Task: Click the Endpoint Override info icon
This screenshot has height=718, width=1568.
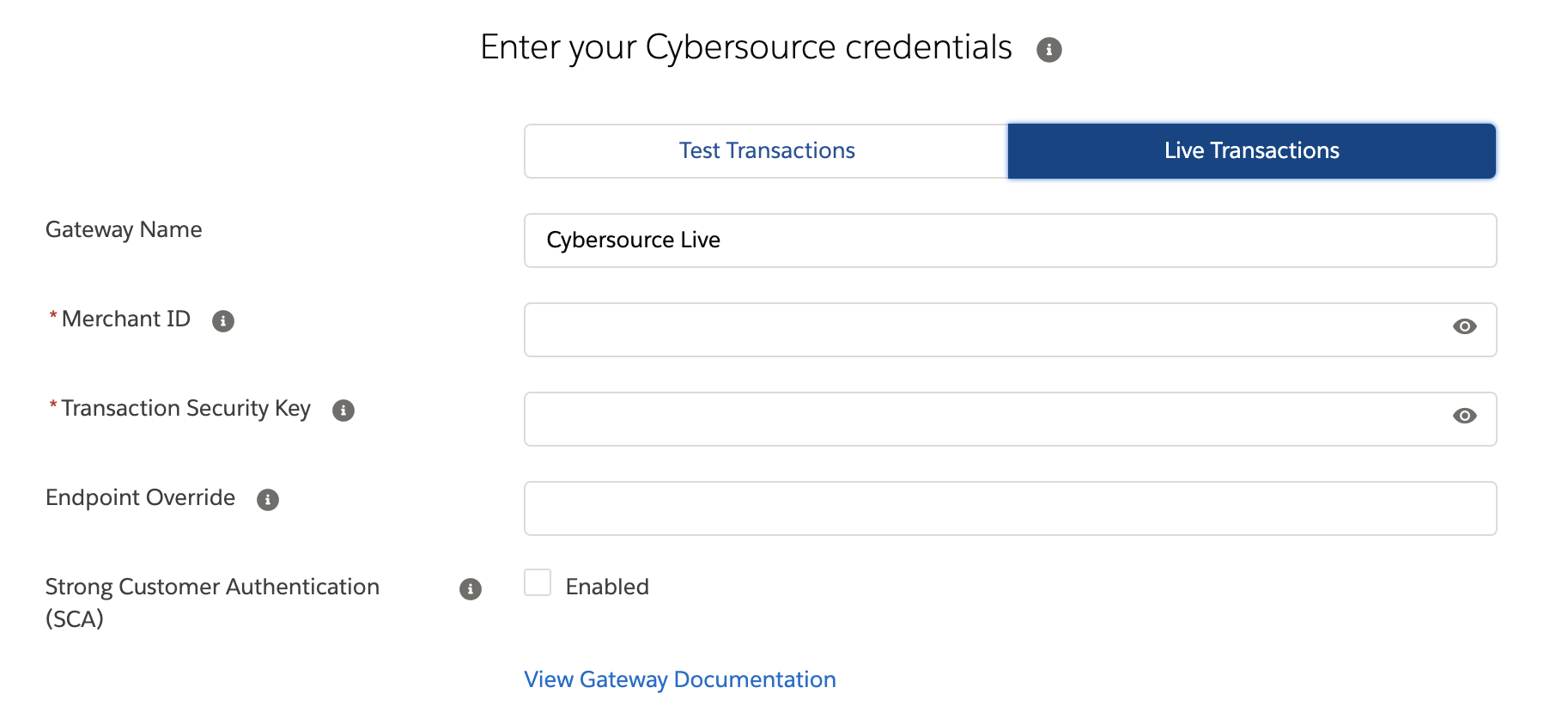Action: (x=267, y=499)
